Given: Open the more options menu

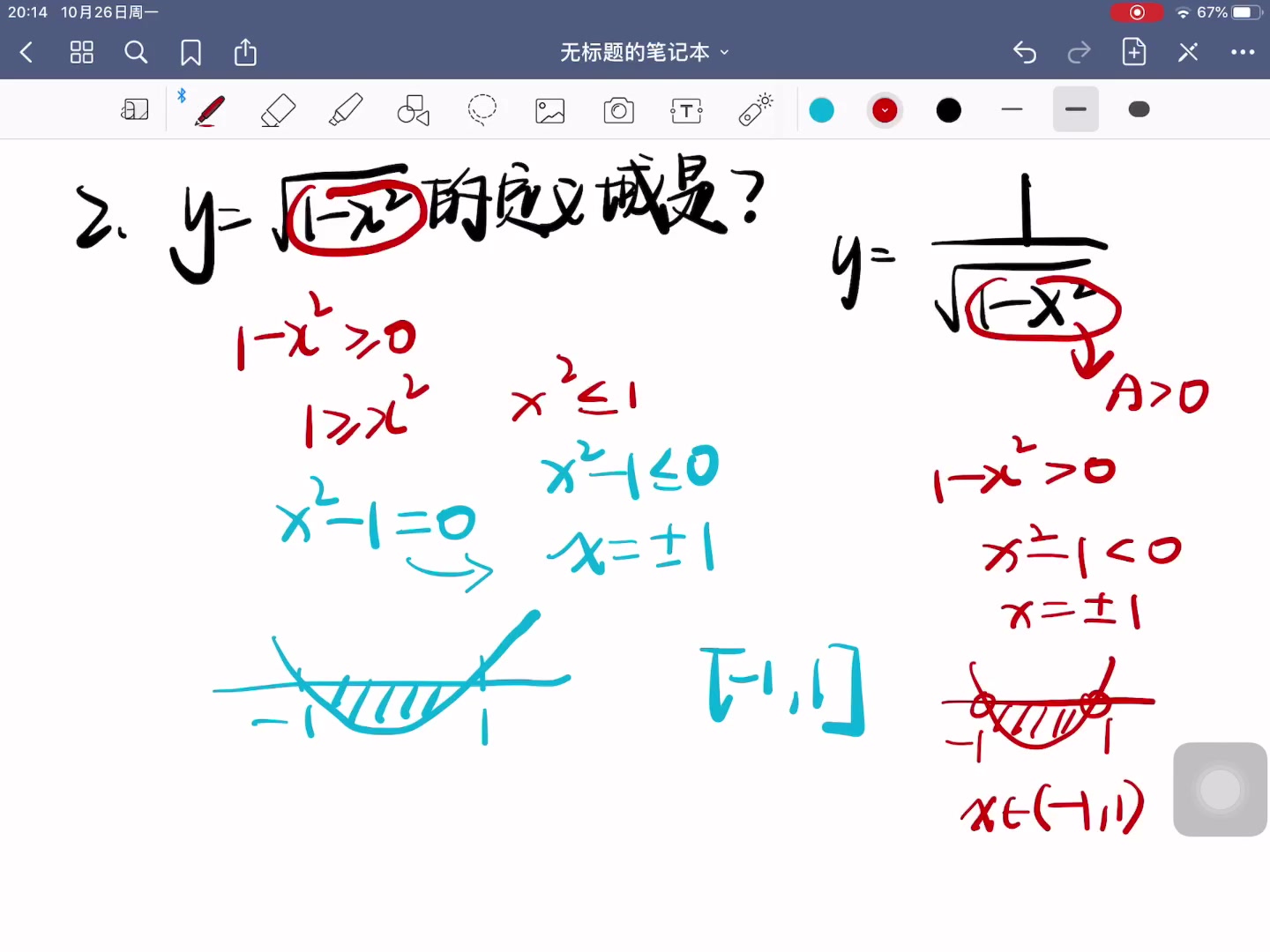Looking at the screenshot, I should [1243, 52].
